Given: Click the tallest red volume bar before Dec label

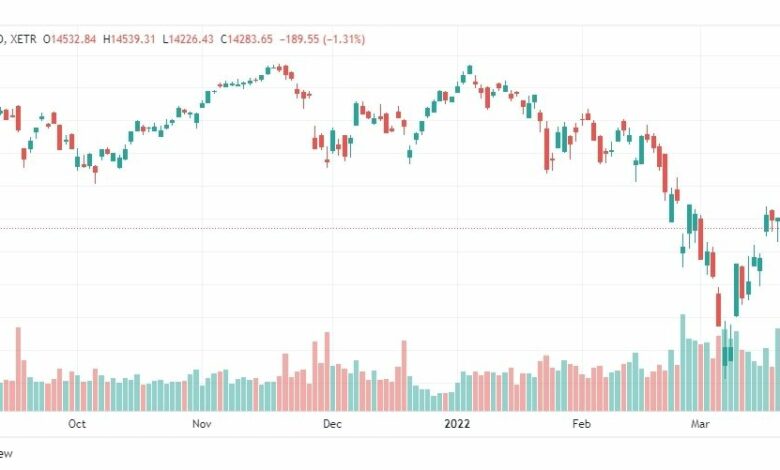Looking at the screenshot, I should click(327, 372).
